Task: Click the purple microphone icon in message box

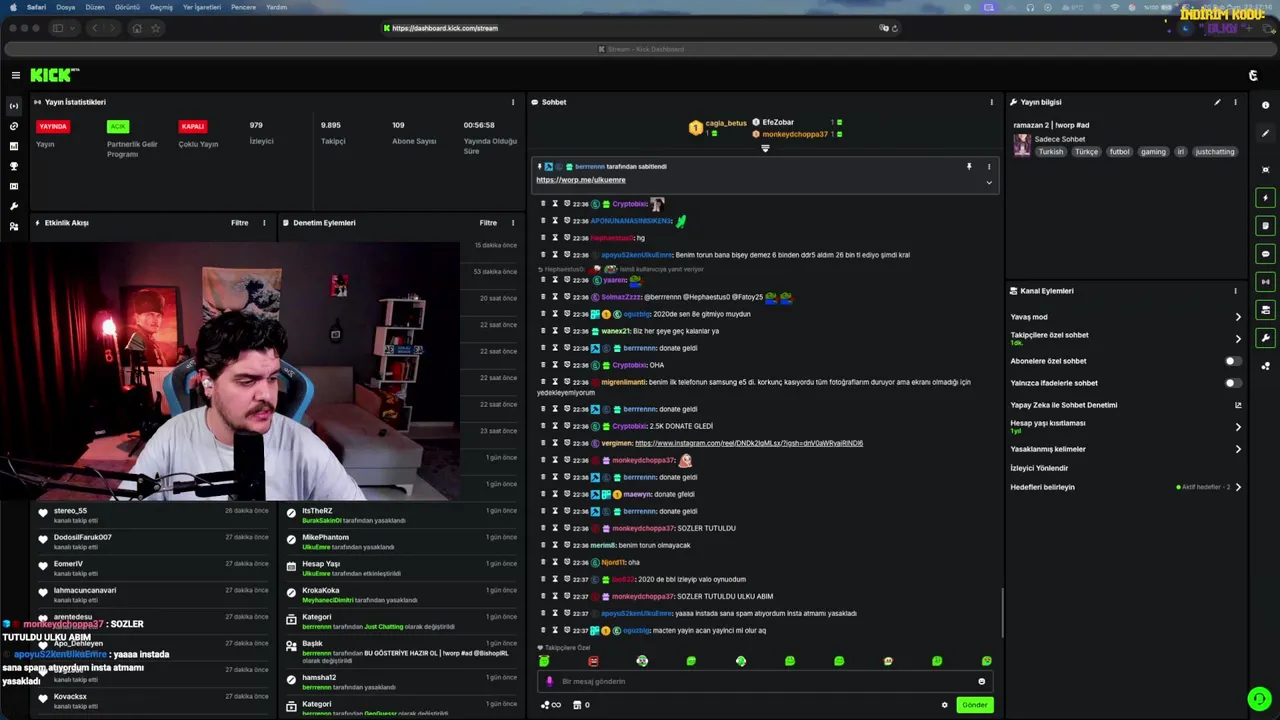Action: pos(549,681)
